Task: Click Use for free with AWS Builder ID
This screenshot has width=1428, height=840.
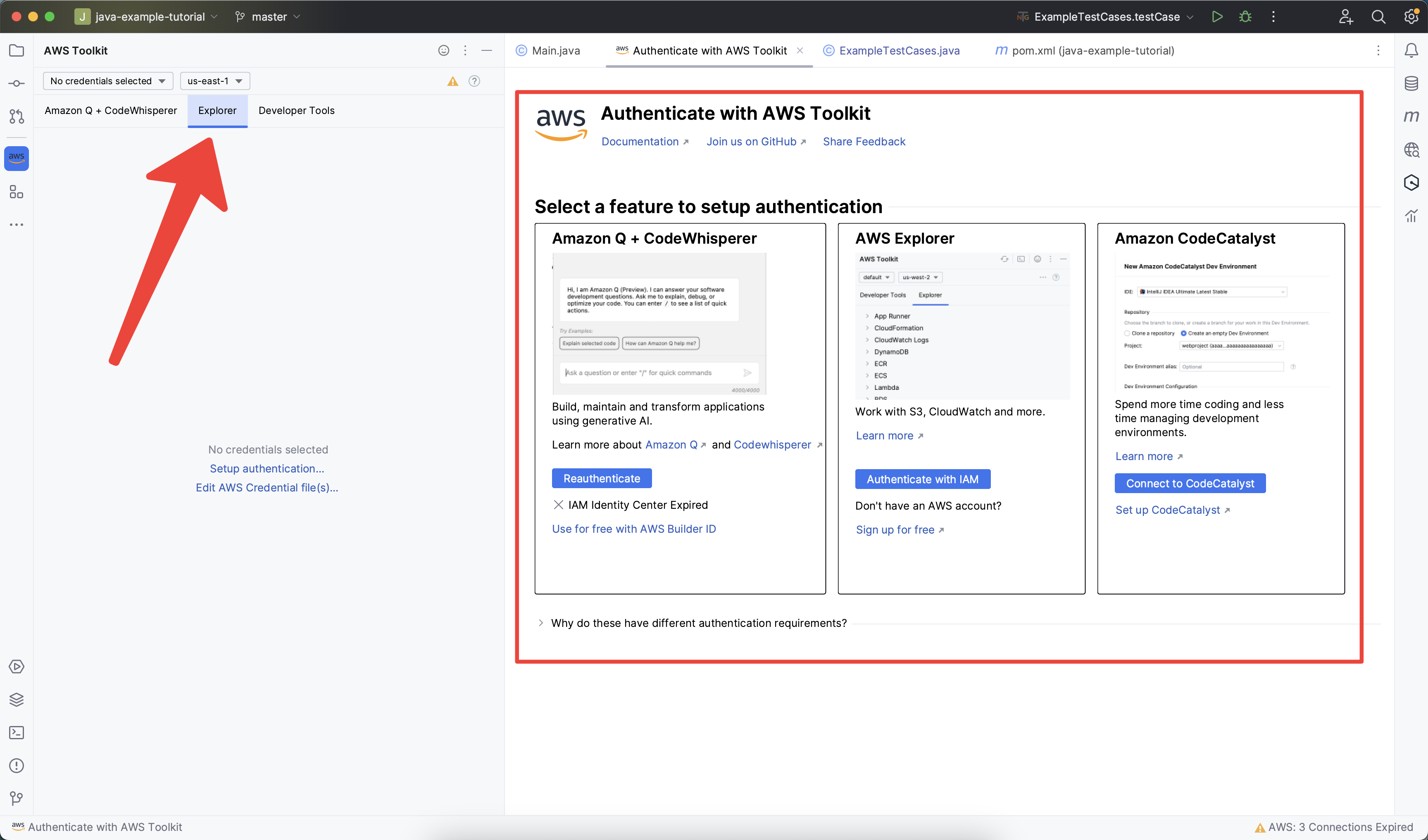Action: [x=634, y=529]
